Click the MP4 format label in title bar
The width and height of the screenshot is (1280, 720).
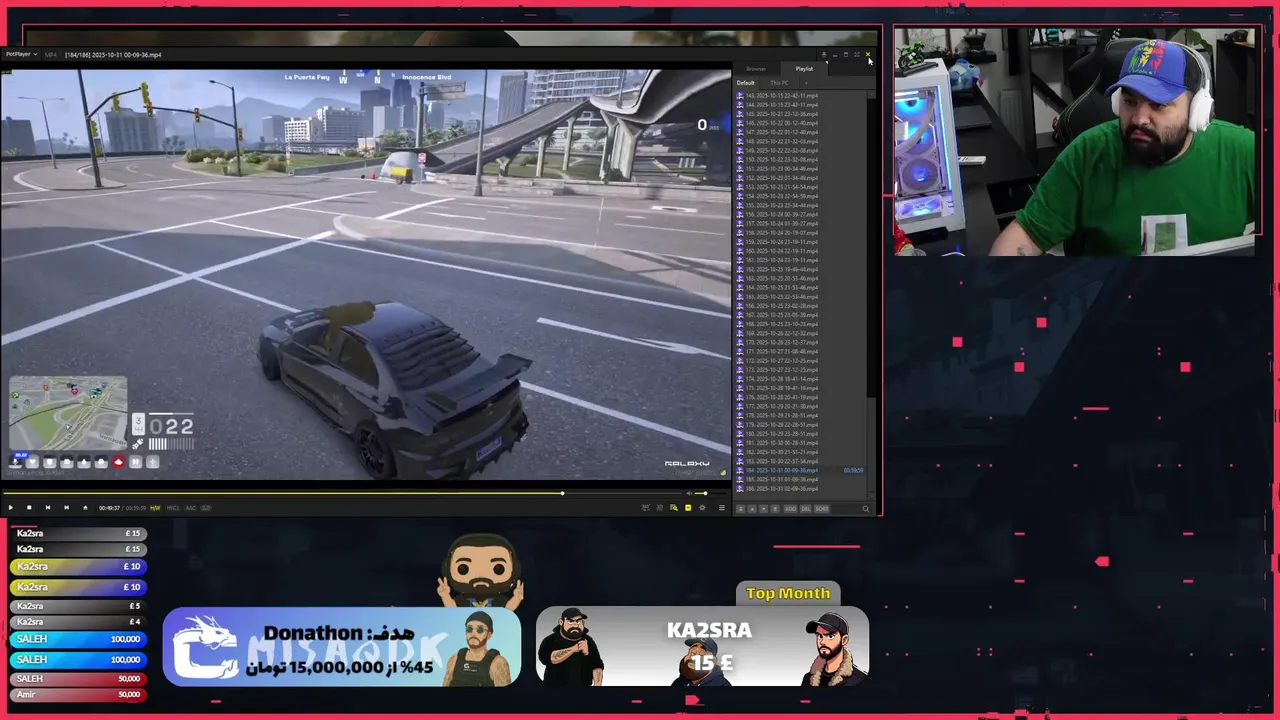tap(51, 54)
